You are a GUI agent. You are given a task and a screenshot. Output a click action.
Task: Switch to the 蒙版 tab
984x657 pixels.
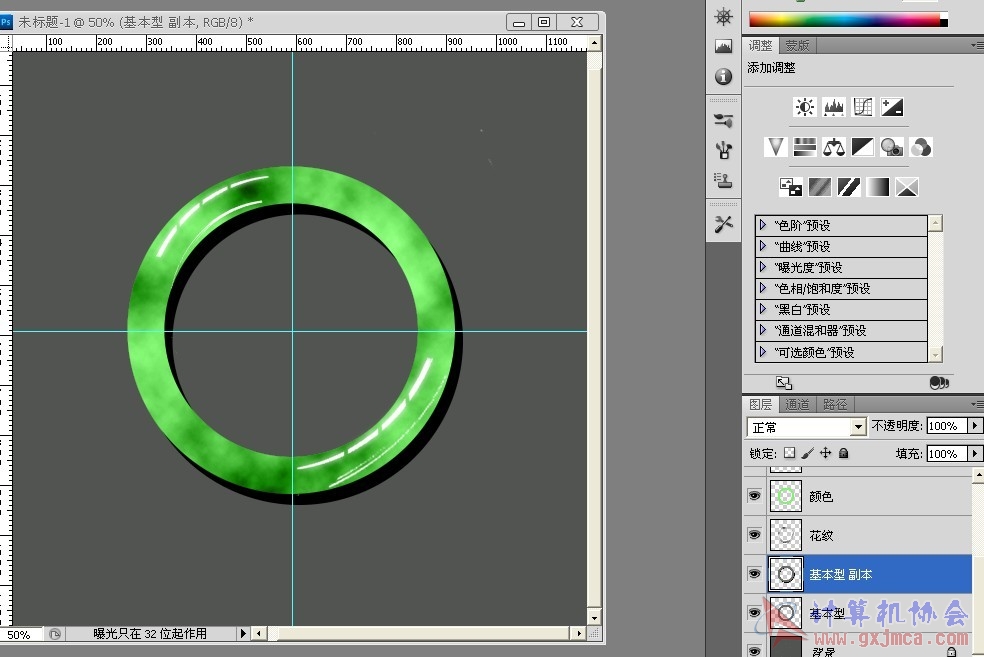(798, 45)
